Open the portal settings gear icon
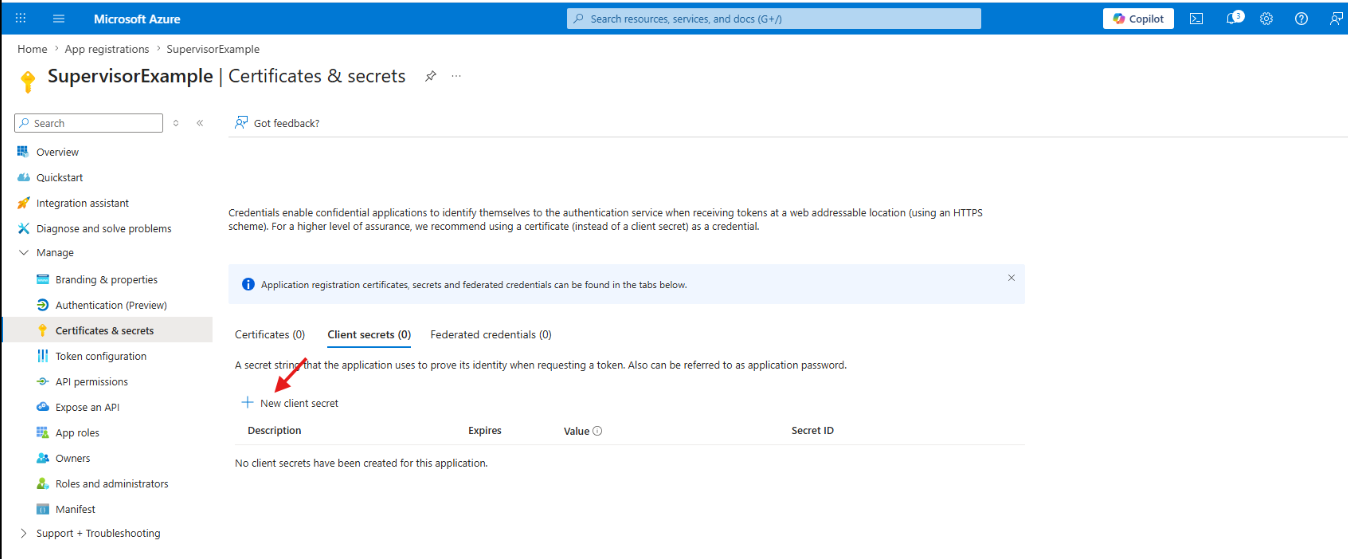1348x559 pixels. [x=1266, y=18]
